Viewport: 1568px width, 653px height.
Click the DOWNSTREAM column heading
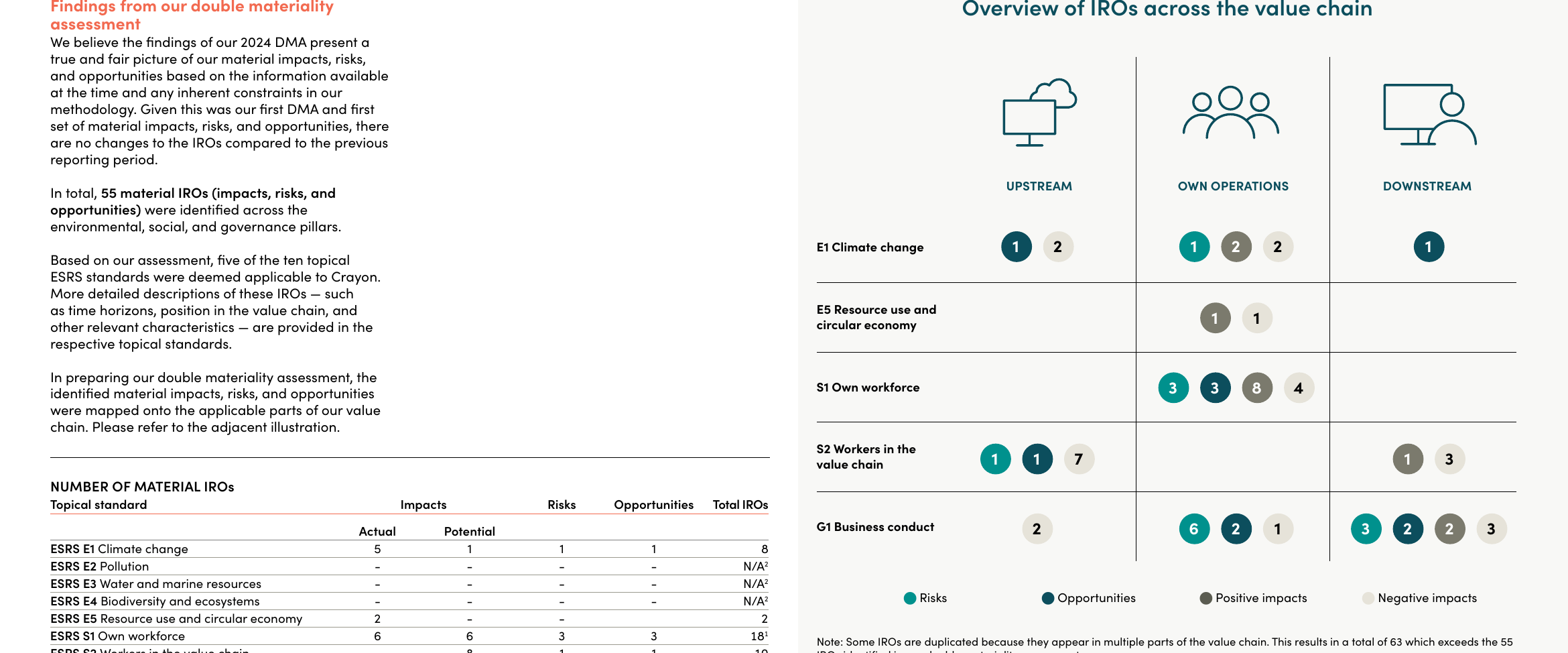point(1427,186)
